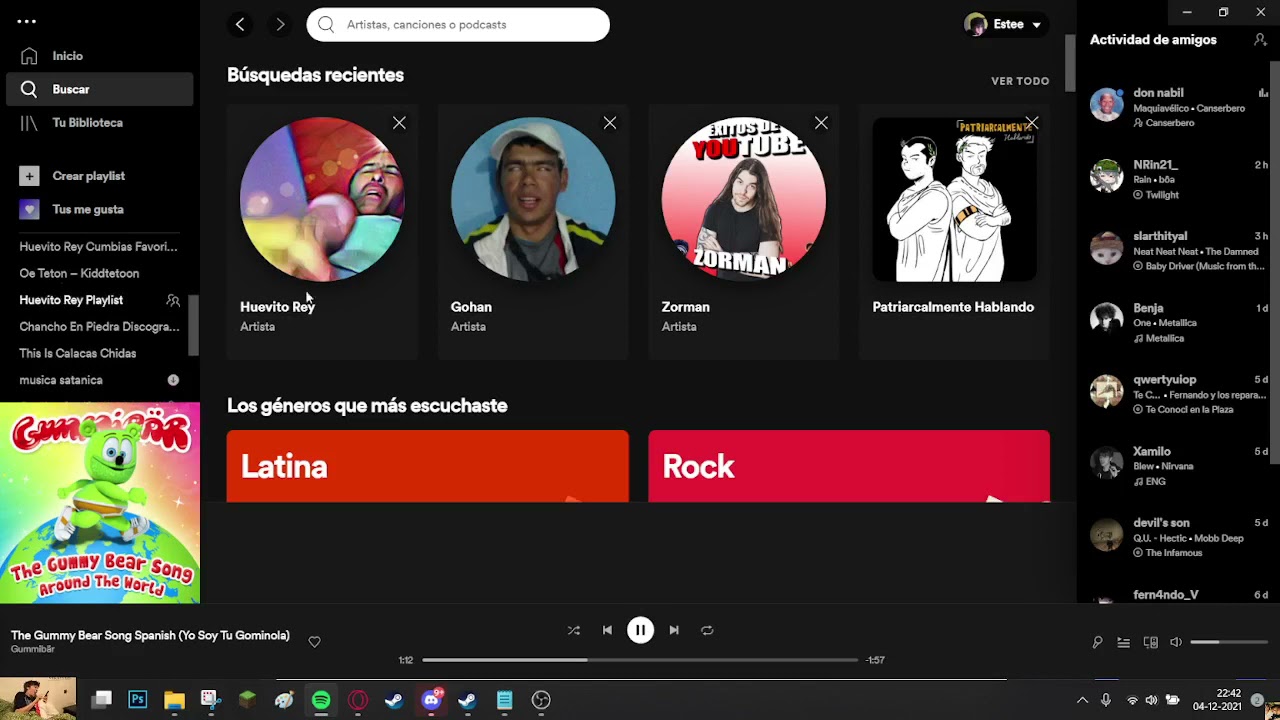Expand hidden system tray icons
The image size is (1280, 720).
click(x=1082, y=700)
